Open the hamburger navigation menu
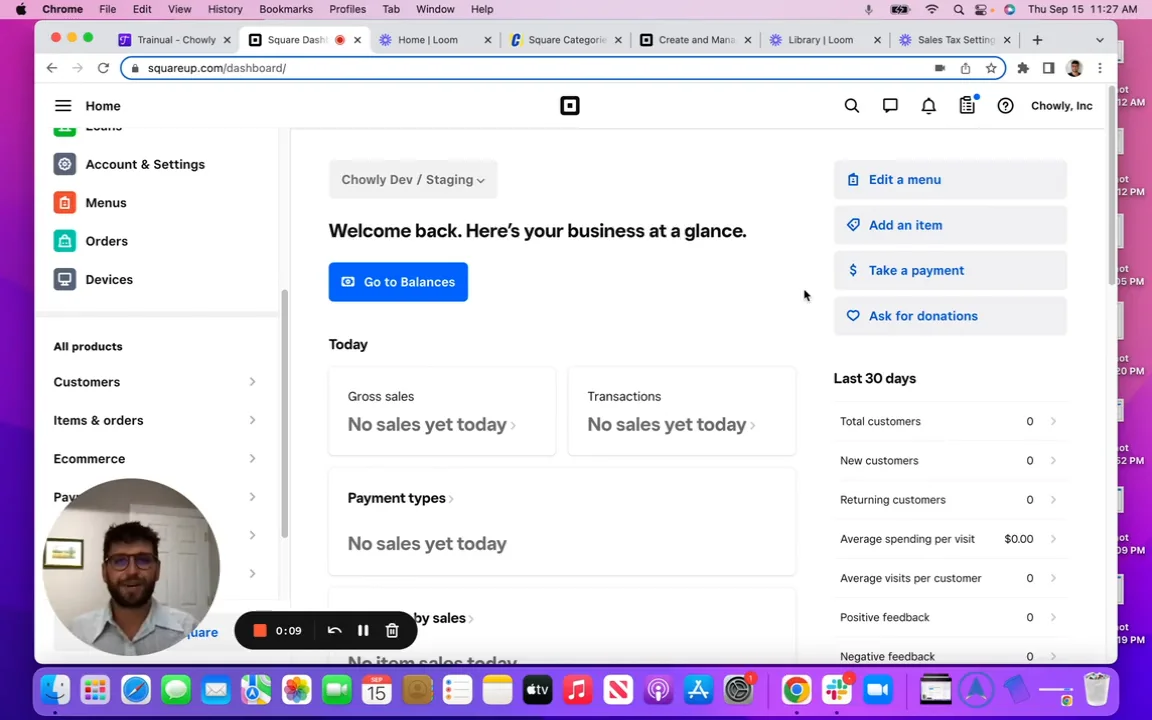The image size is (1152, 720). tap(63, 106)
